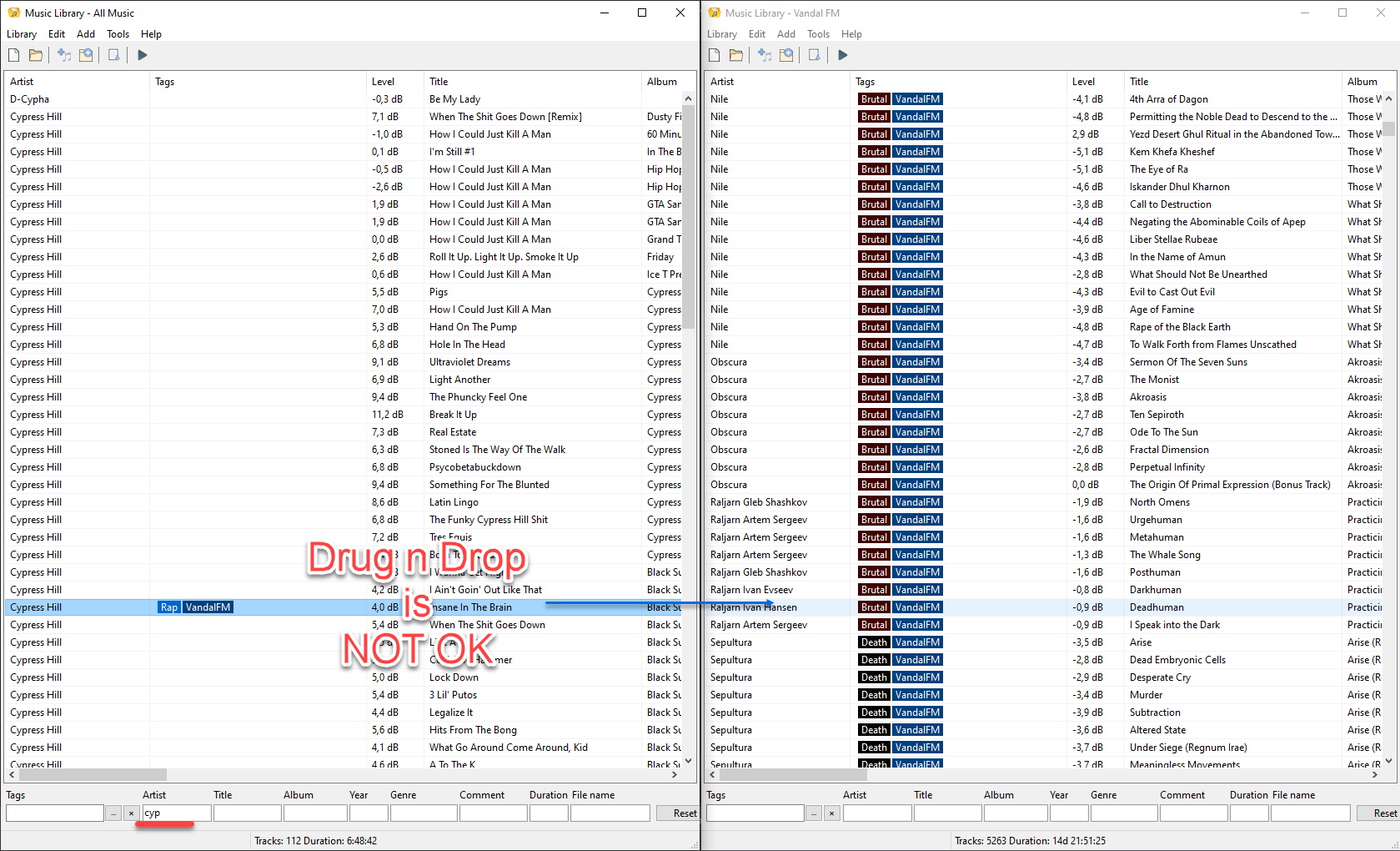Sort by Level column in Vandal FM list
This screenshot has height=851, width=1400.
1096,82
